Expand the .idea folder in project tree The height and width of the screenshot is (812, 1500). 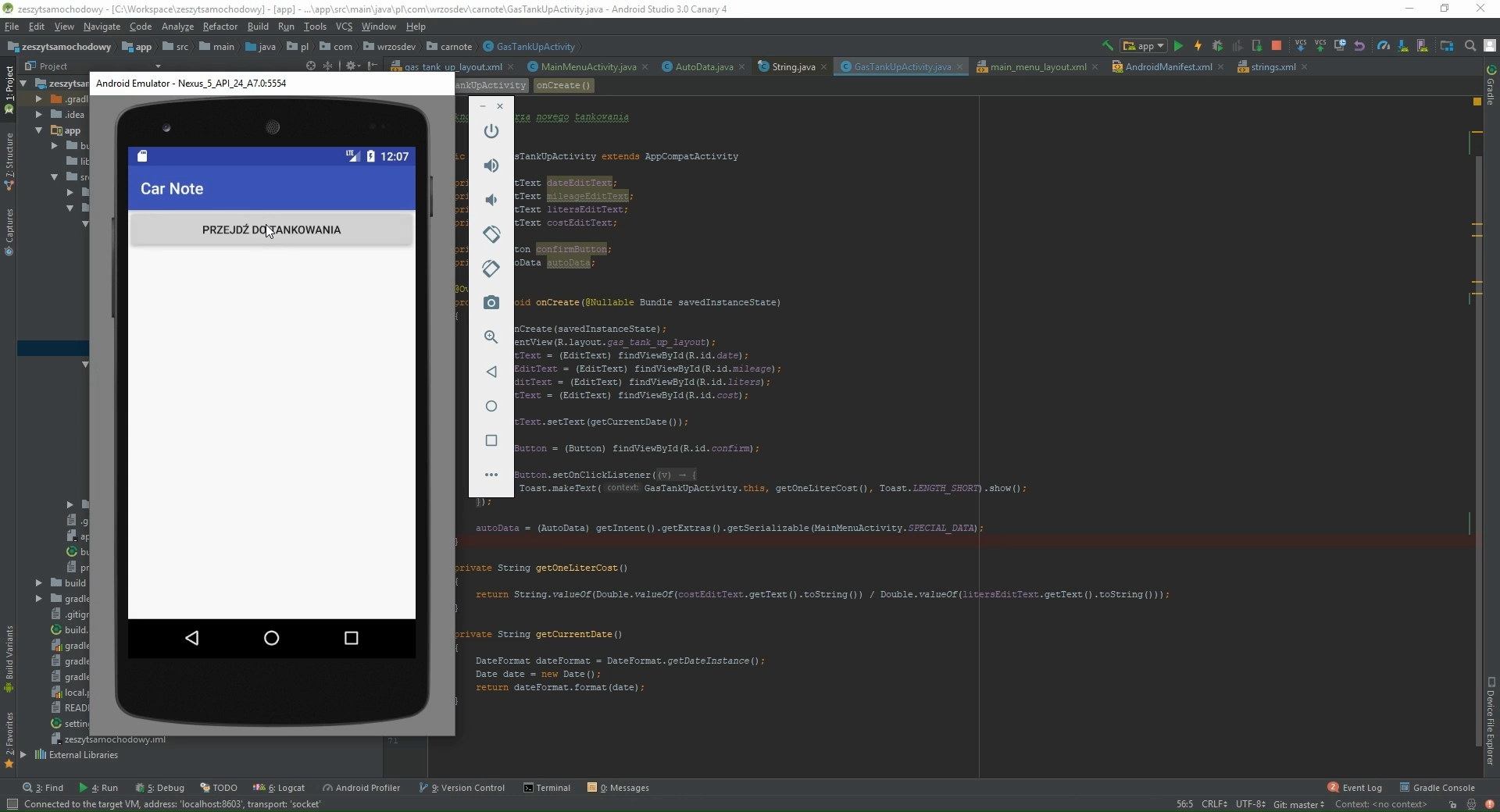(x=39, y=115)
